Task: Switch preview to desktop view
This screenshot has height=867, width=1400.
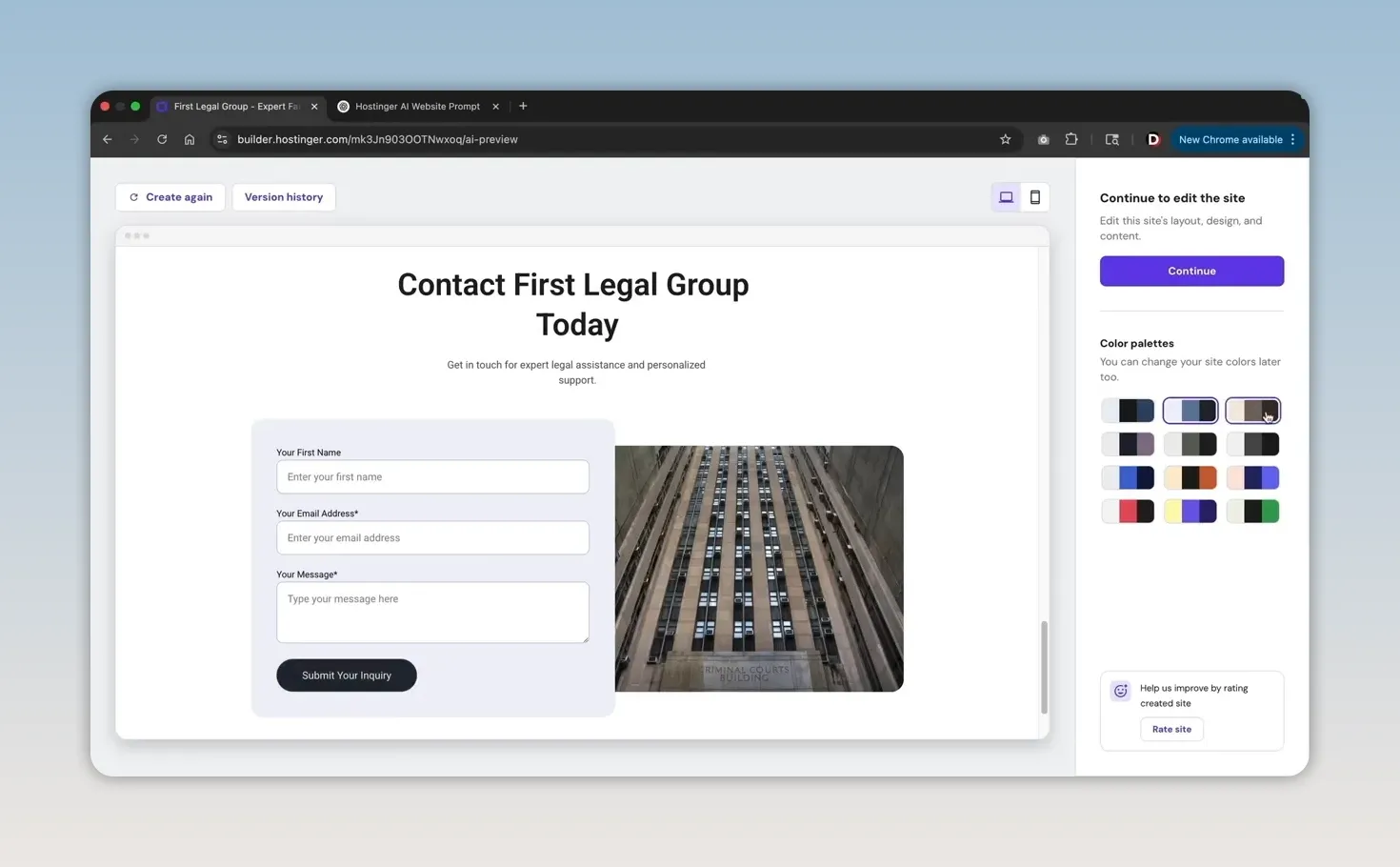Action: [1006, 197]
